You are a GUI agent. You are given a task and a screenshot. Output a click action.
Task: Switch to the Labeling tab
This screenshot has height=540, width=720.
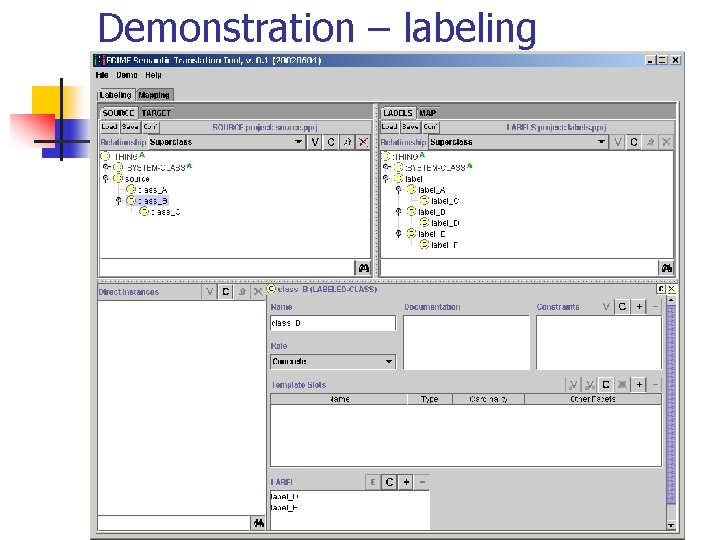116,95
